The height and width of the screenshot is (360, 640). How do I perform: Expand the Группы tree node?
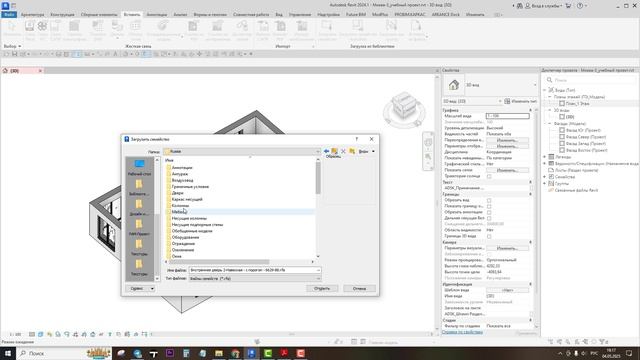point(544,184)
